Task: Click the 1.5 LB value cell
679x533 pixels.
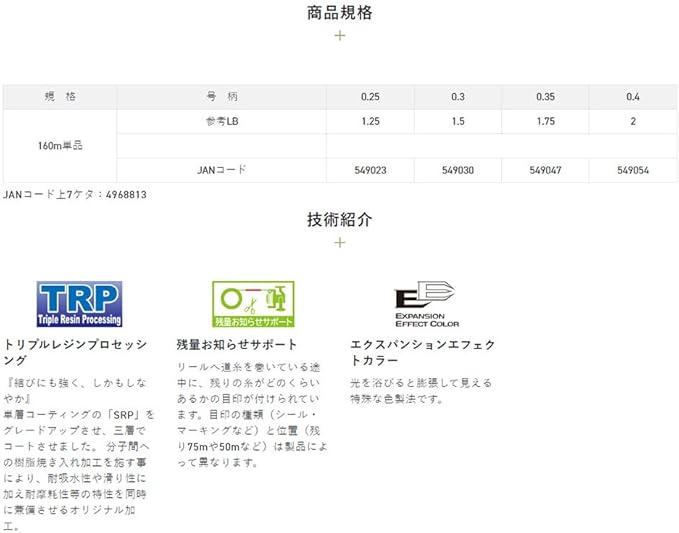Action: point(458,121)
